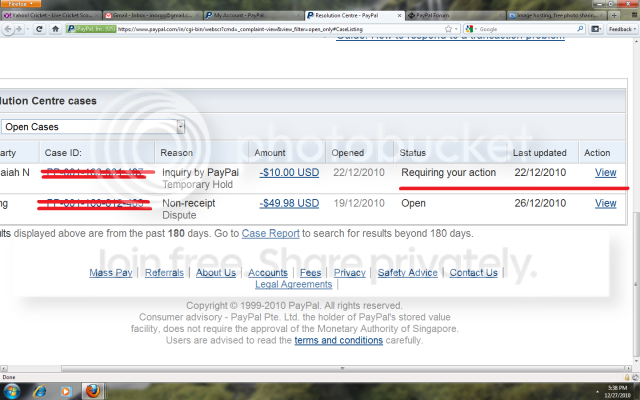The width and height of the screenshot is (640, 400).
Task: Launch Internet Explorer from the taskbar
Action: tap(40, 391)
